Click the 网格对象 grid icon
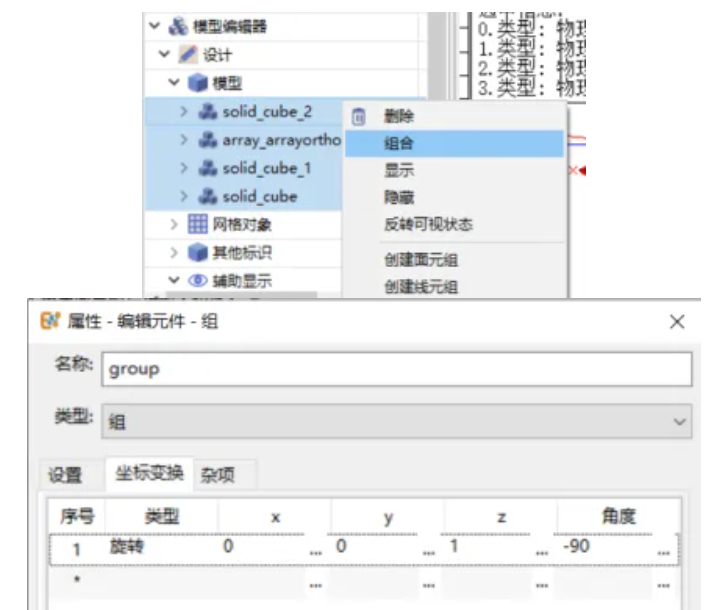 pos(198,225)
